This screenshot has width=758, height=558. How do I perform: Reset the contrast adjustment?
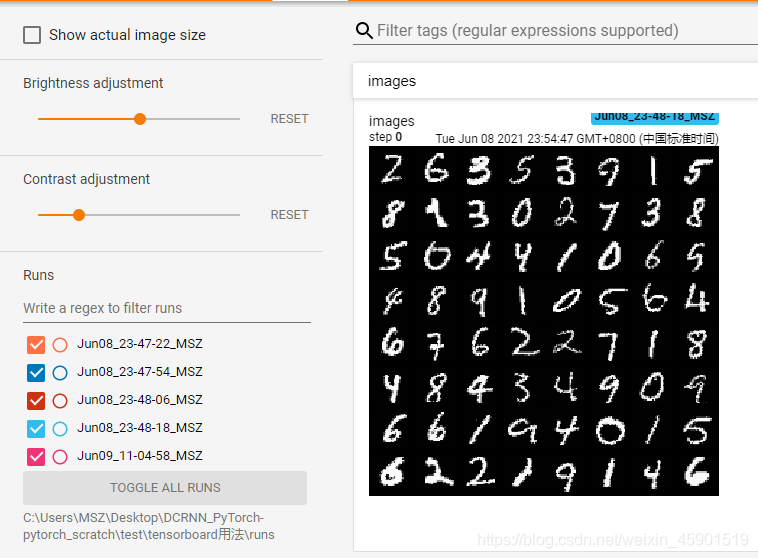tap(289, 215)
